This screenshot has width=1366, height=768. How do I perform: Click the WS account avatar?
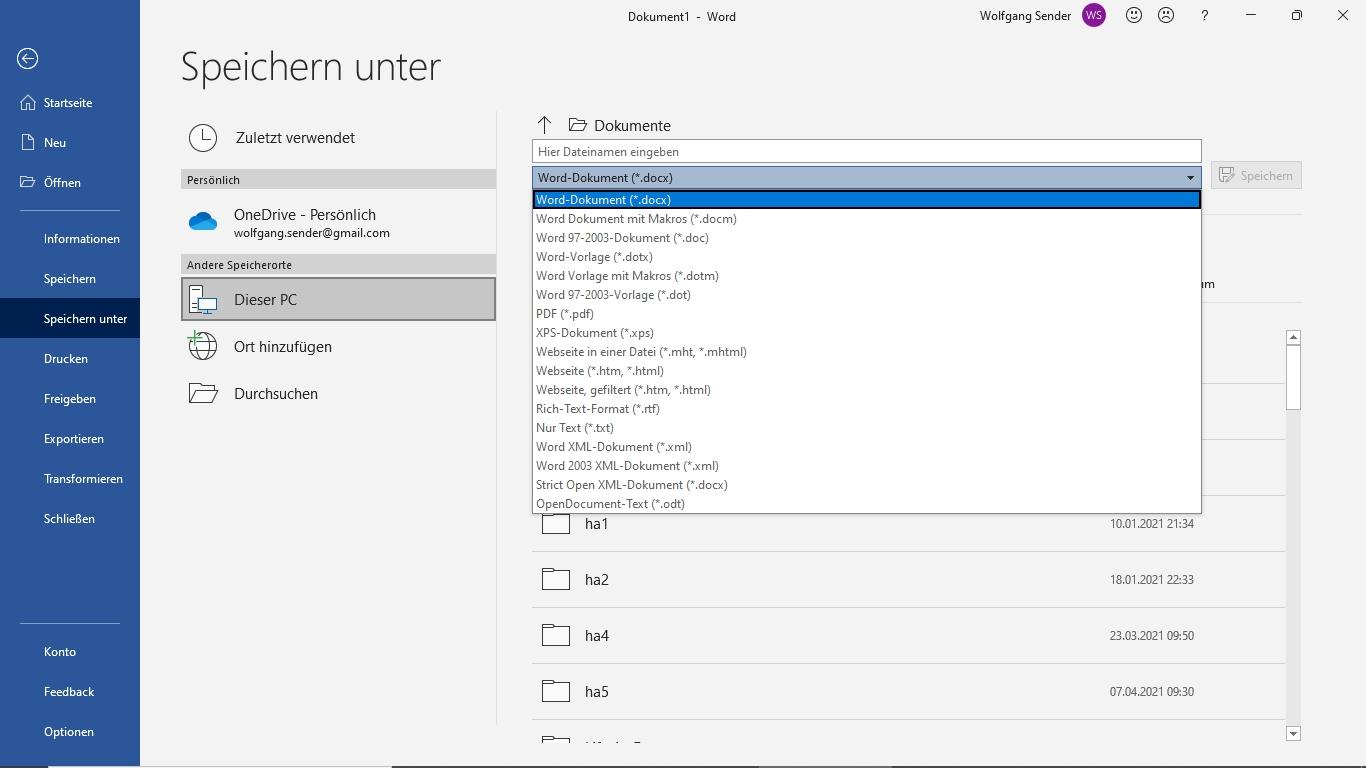pos(1094,16)
